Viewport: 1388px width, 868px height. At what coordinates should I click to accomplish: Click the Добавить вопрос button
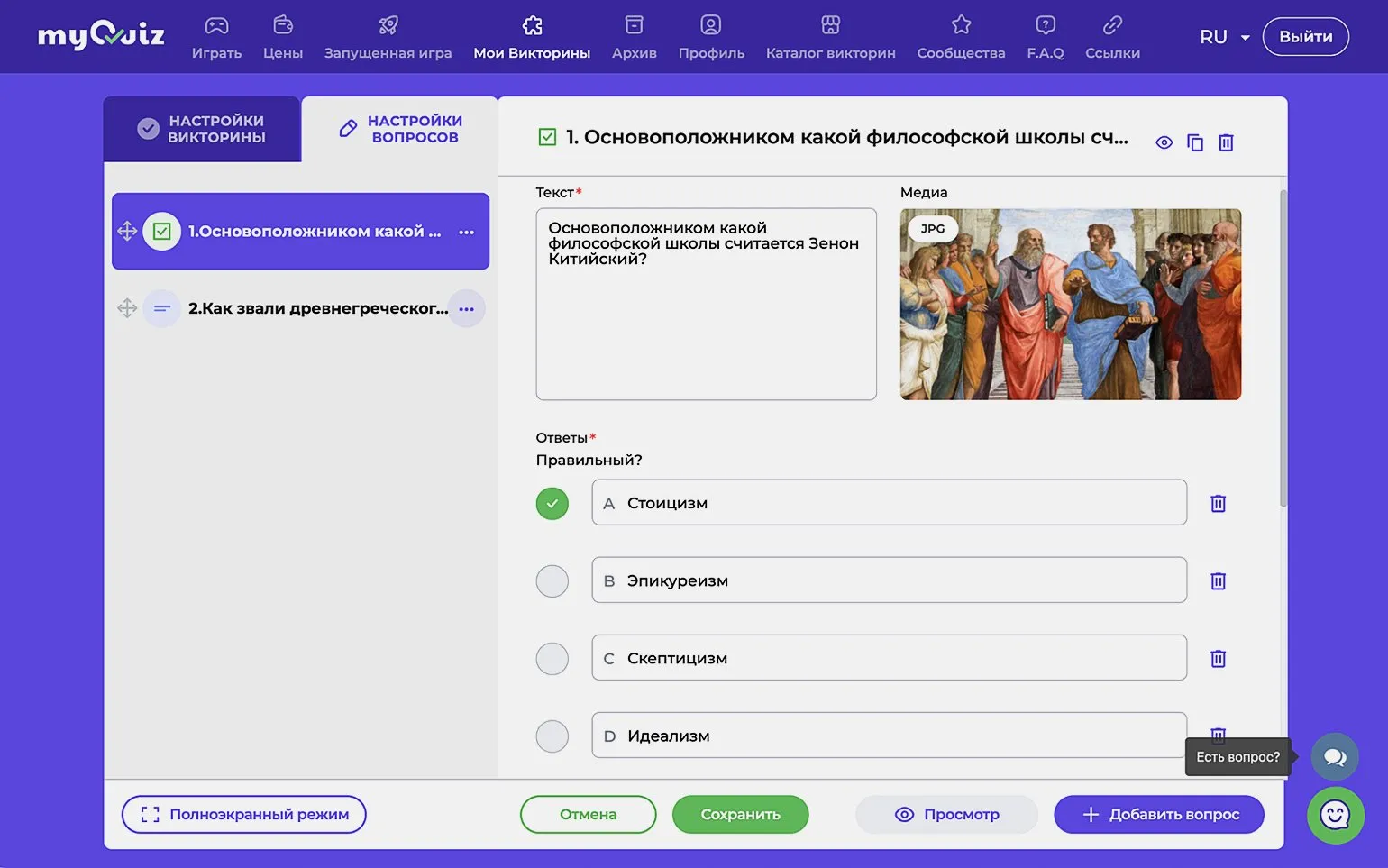(1158, 814)
